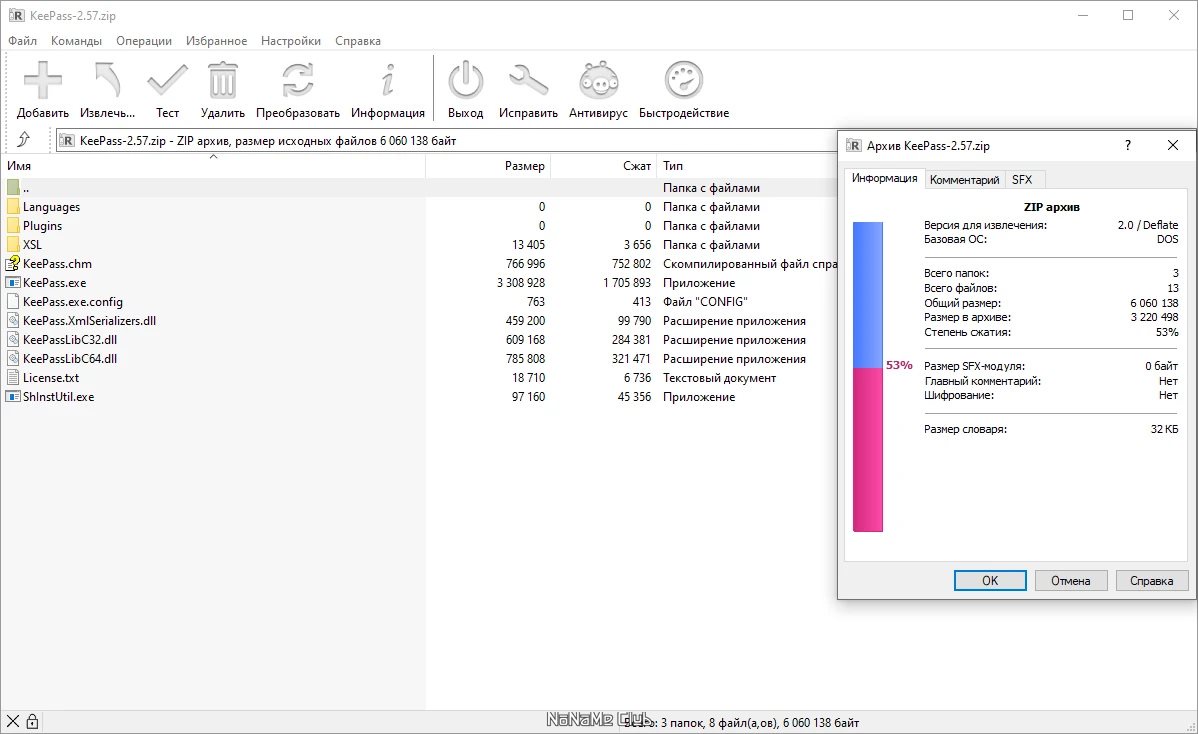1198x734 pixels.
Task: Switch to the SFX tab
Action: click(1022, 179)
